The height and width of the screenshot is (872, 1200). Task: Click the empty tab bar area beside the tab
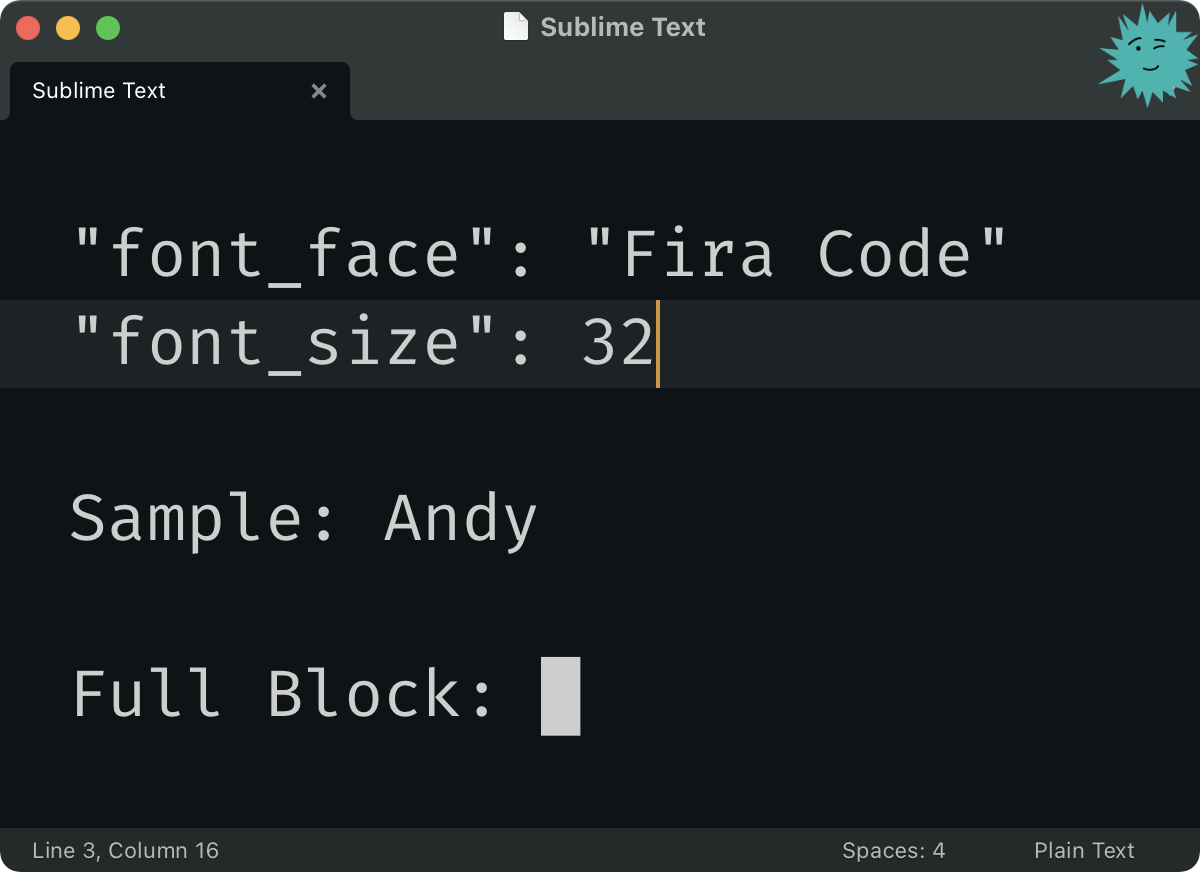[700, 91]
